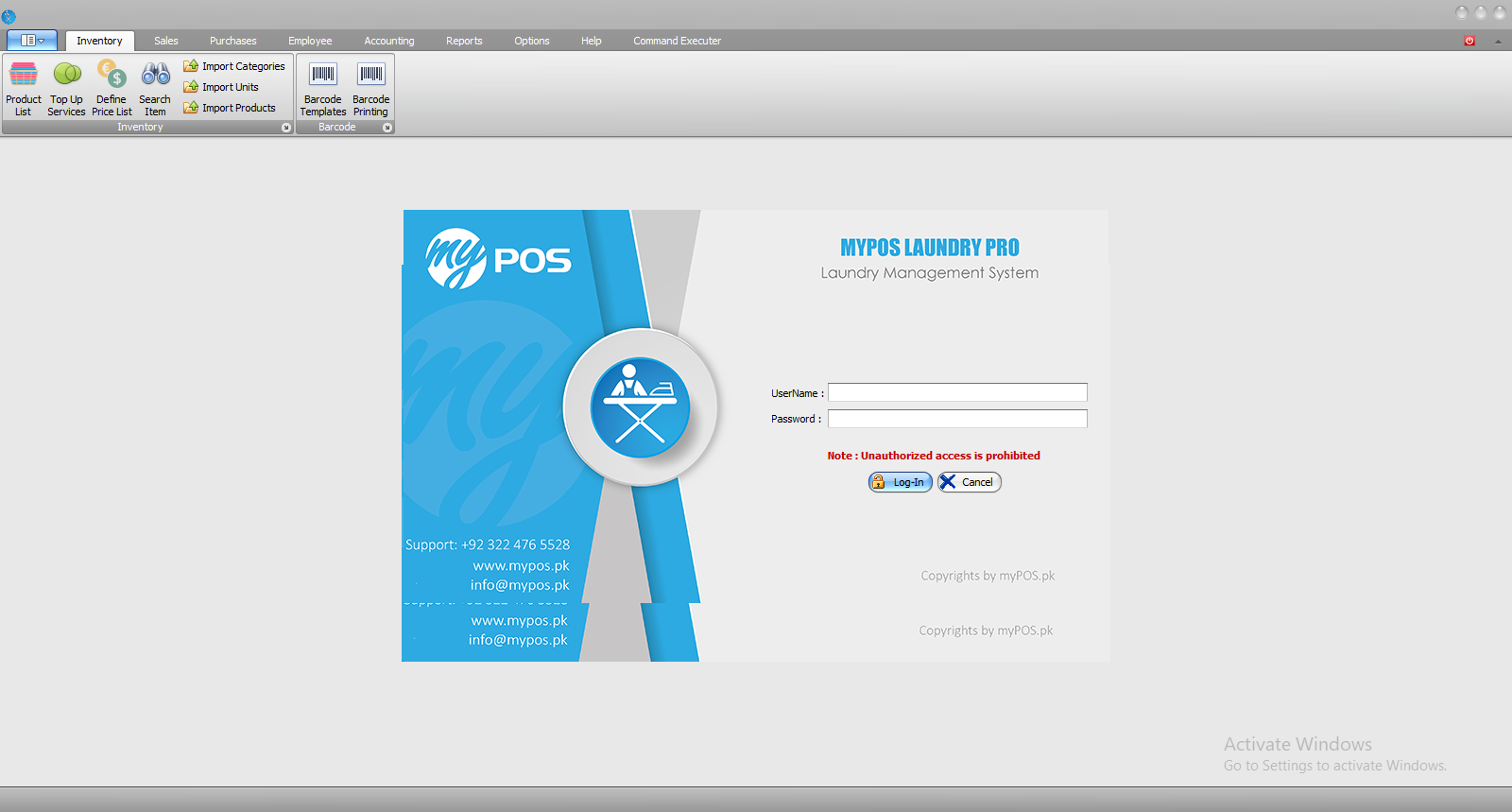The width and height of the screenshot is (1512, 812).
Task: Expand the Inventory group dialog launcher
Action: [x=286, y=128]
